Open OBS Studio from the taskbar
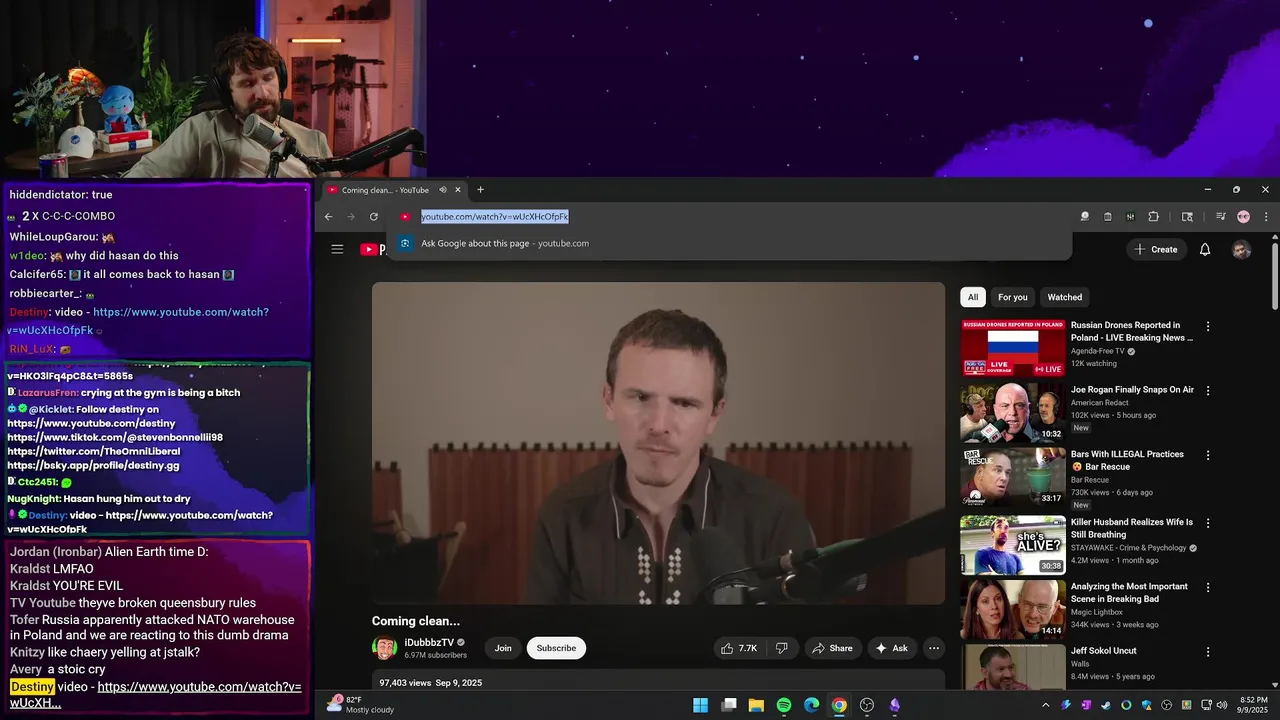This screenshot has width=1280, height=720. (867, 705)
